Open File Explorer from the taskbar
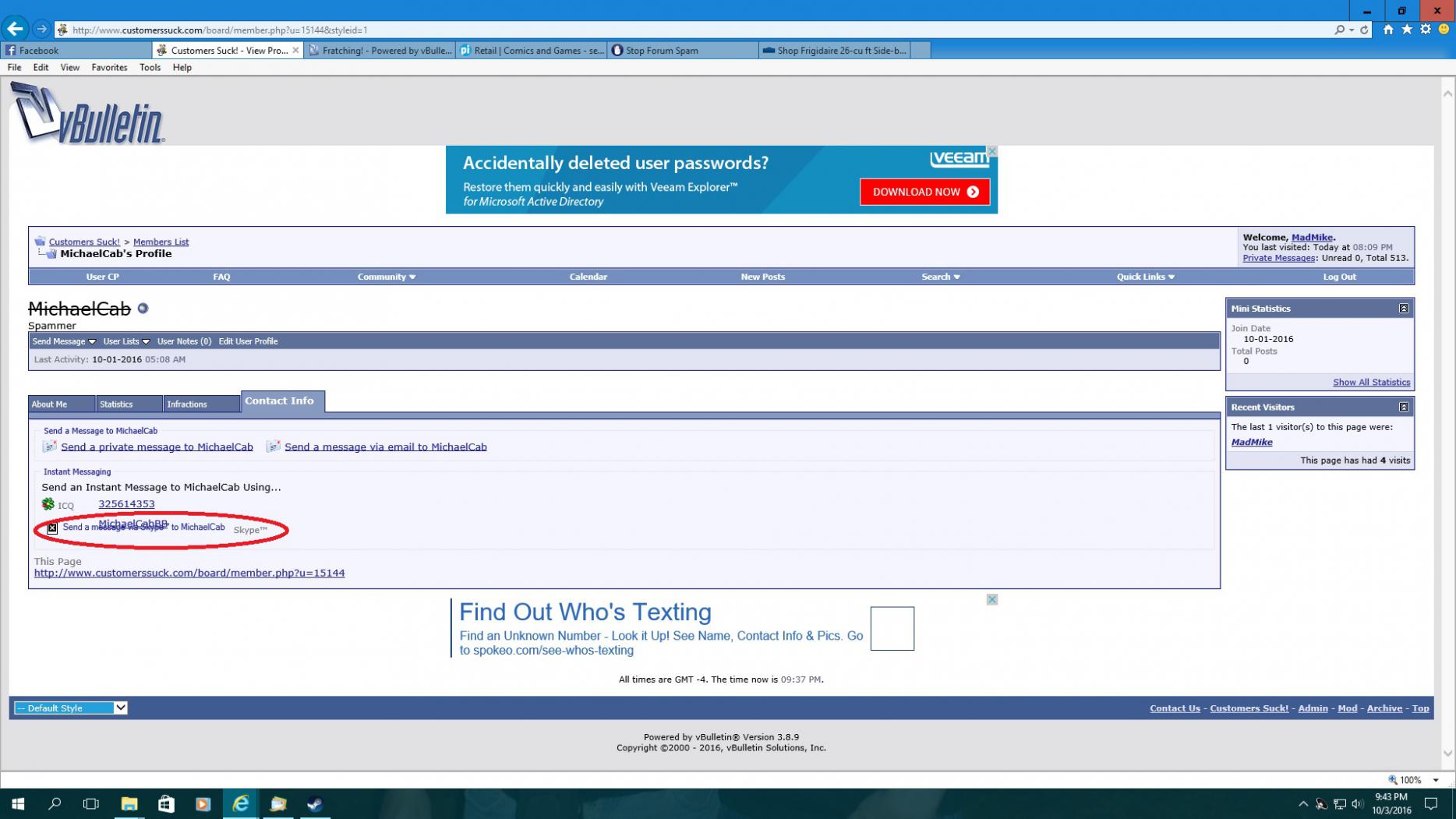1456x819 pixels. (x=129, y=803)
